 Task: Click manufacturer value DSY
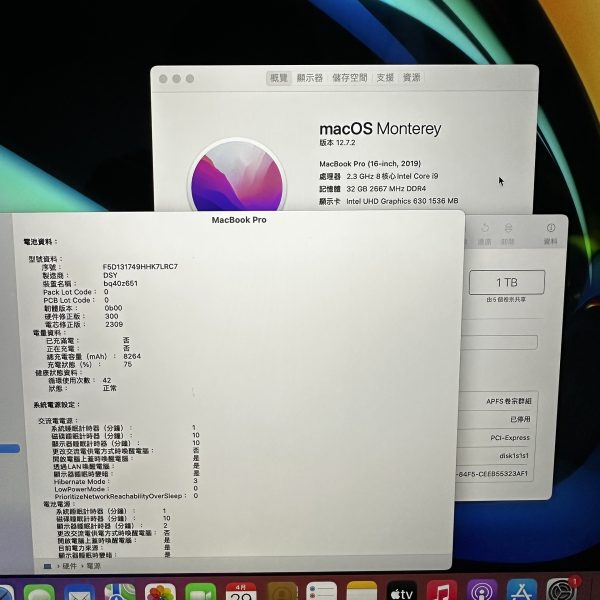click(x=110, y=275)
